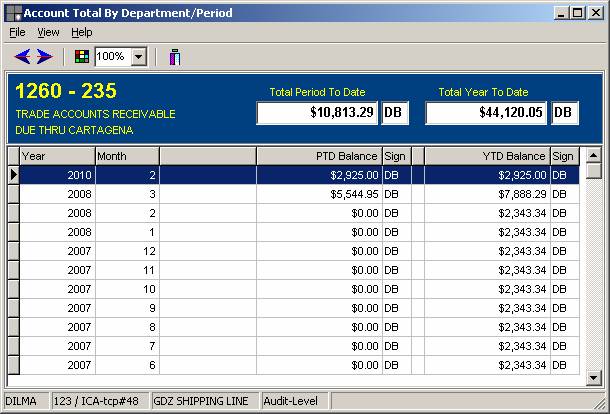610x414 pixels.
Task: Open the File menu
Action: click(x=17, y=32)
